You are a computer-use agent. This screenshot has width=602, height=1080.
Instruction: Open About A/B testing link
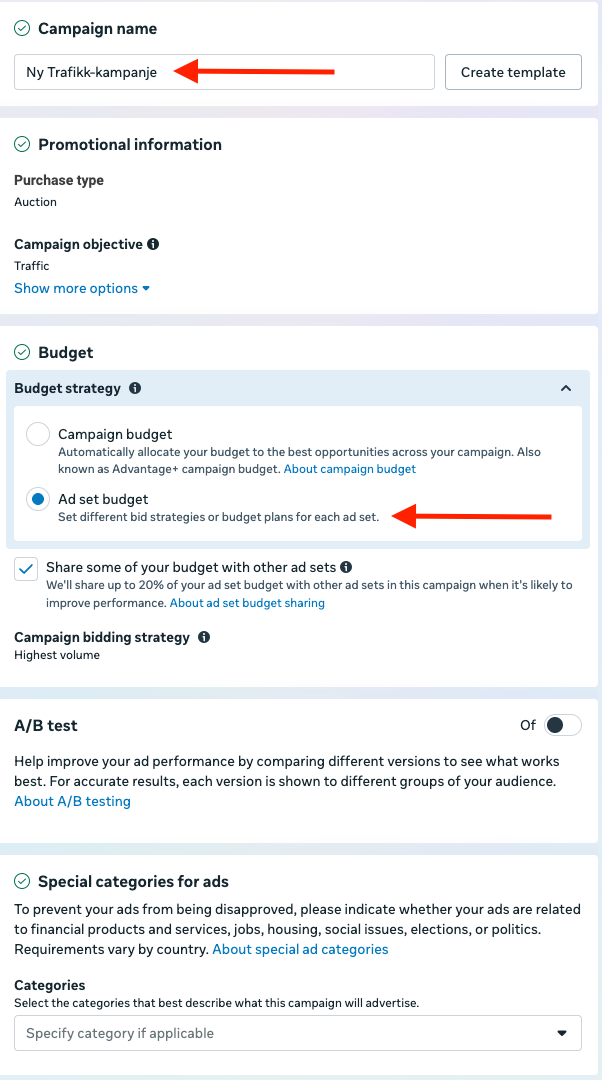[x=72, y=801]
